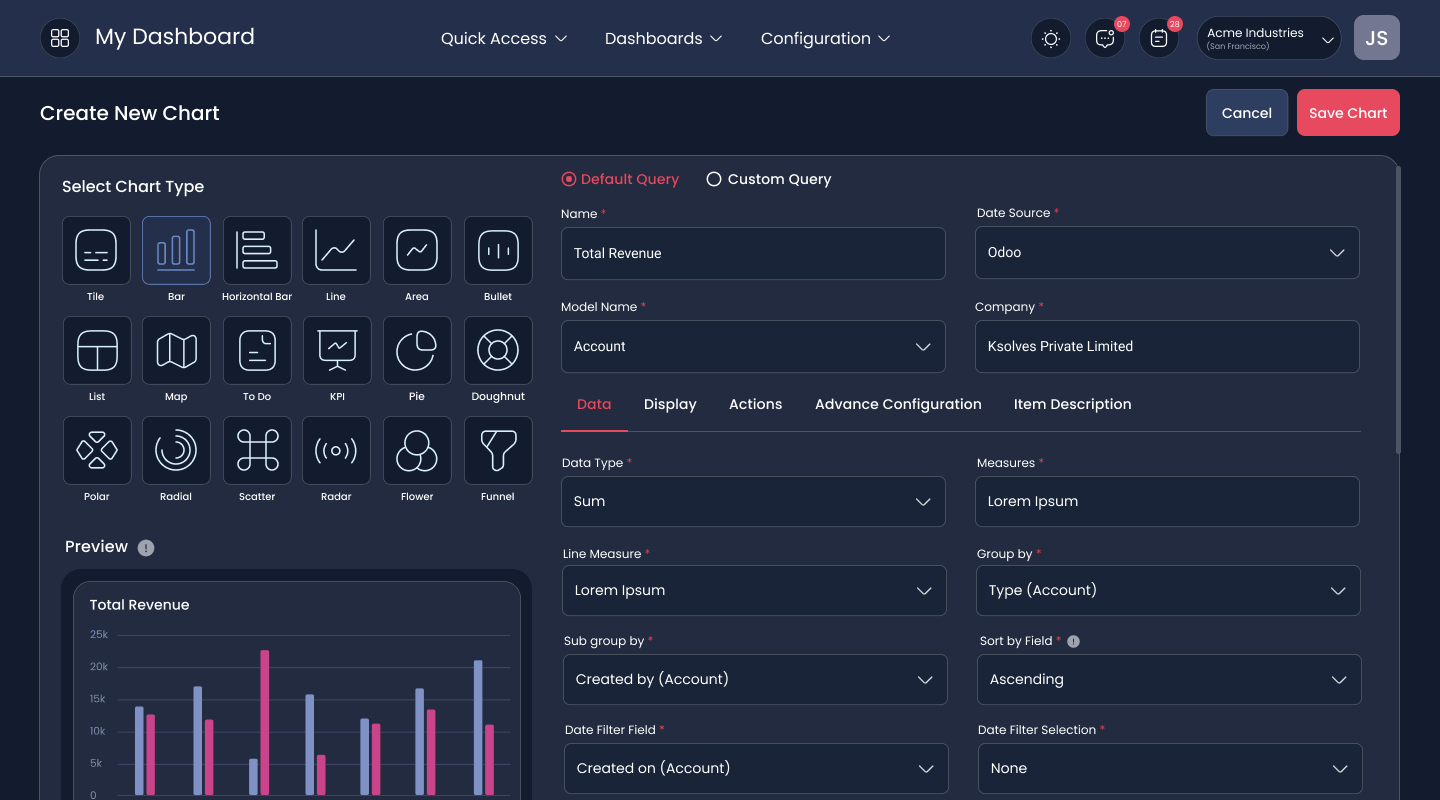Select the Radar chart type
Viewport: 1440px width, 800px height.
(336, 450)
